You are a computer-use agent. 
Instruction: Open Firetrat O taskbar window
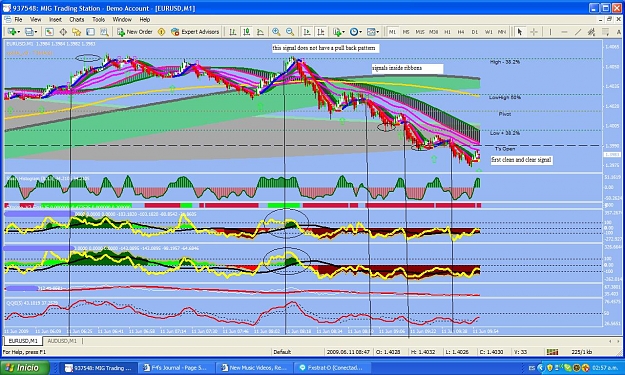coord(332,368)
